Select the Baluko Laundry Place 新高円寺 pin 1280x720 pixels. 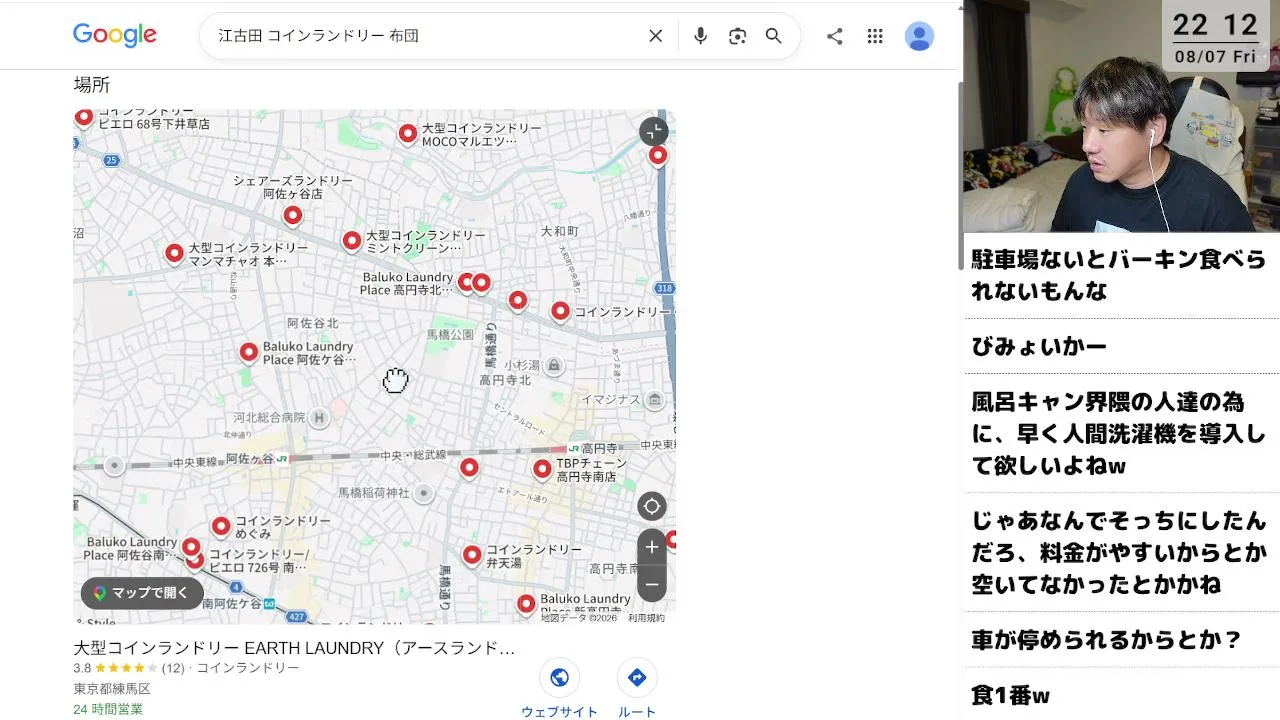tap(526, 604)
